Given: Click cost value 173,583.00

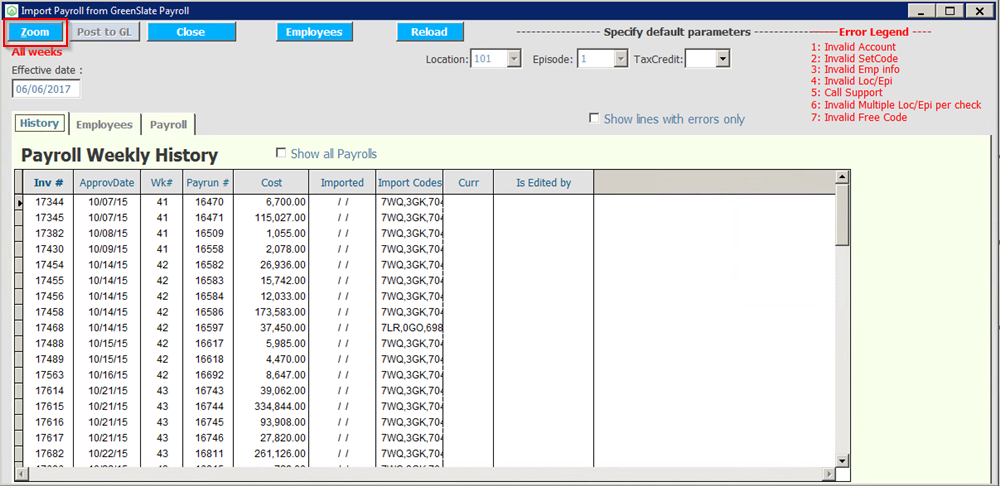Looking at the screenshot, I should [x=279, y=312].
